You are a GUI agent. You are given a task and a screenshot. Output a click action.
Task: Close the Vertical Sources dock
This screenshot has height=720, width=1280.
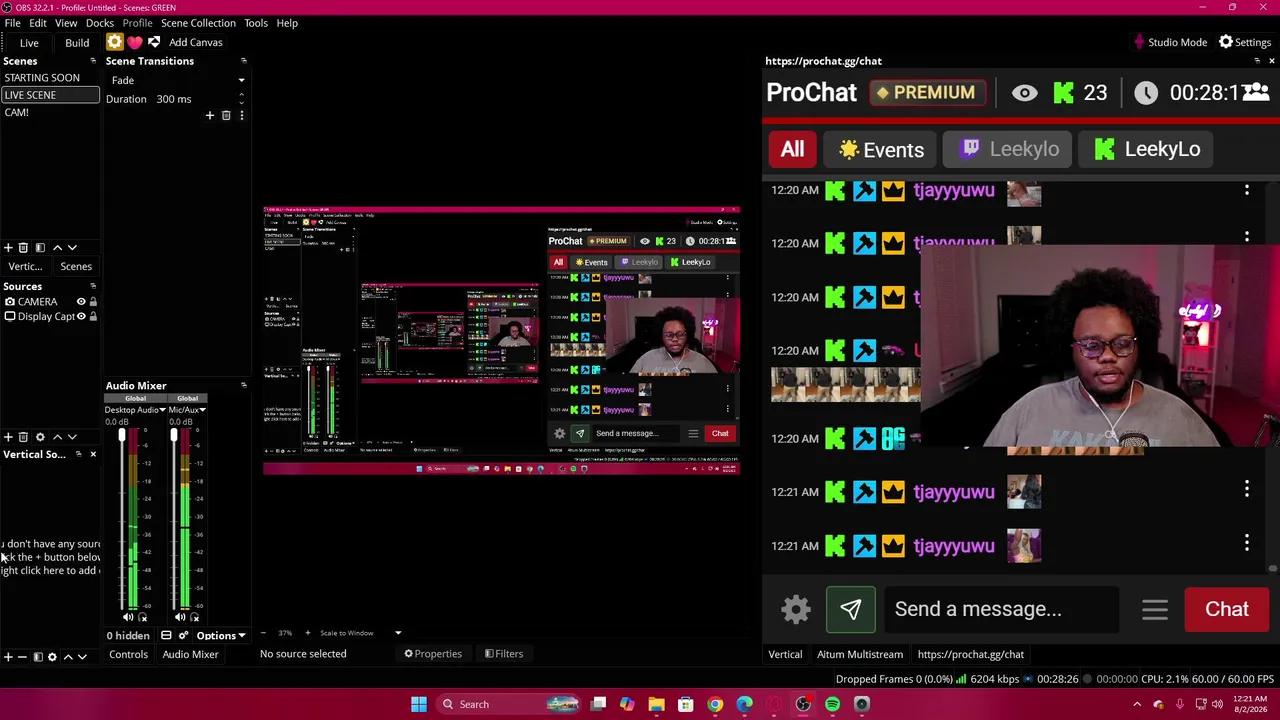93,454
